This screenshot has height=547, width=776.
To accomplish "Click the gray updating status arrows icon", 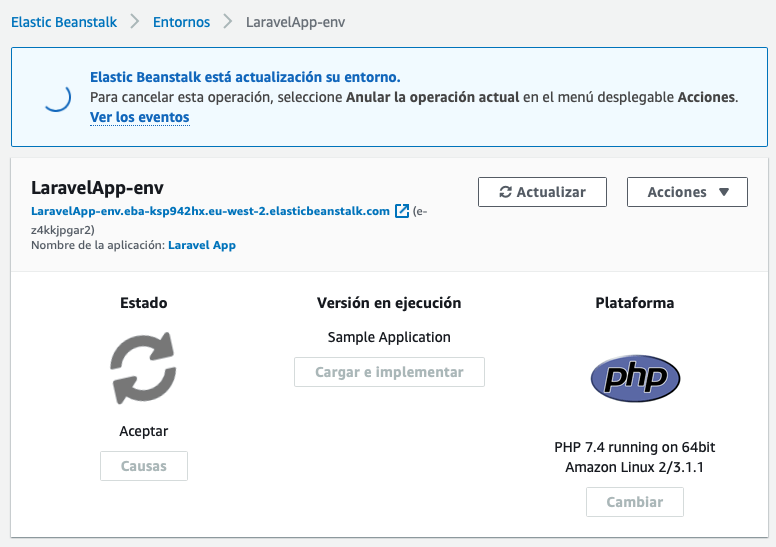I will (144, 368).
